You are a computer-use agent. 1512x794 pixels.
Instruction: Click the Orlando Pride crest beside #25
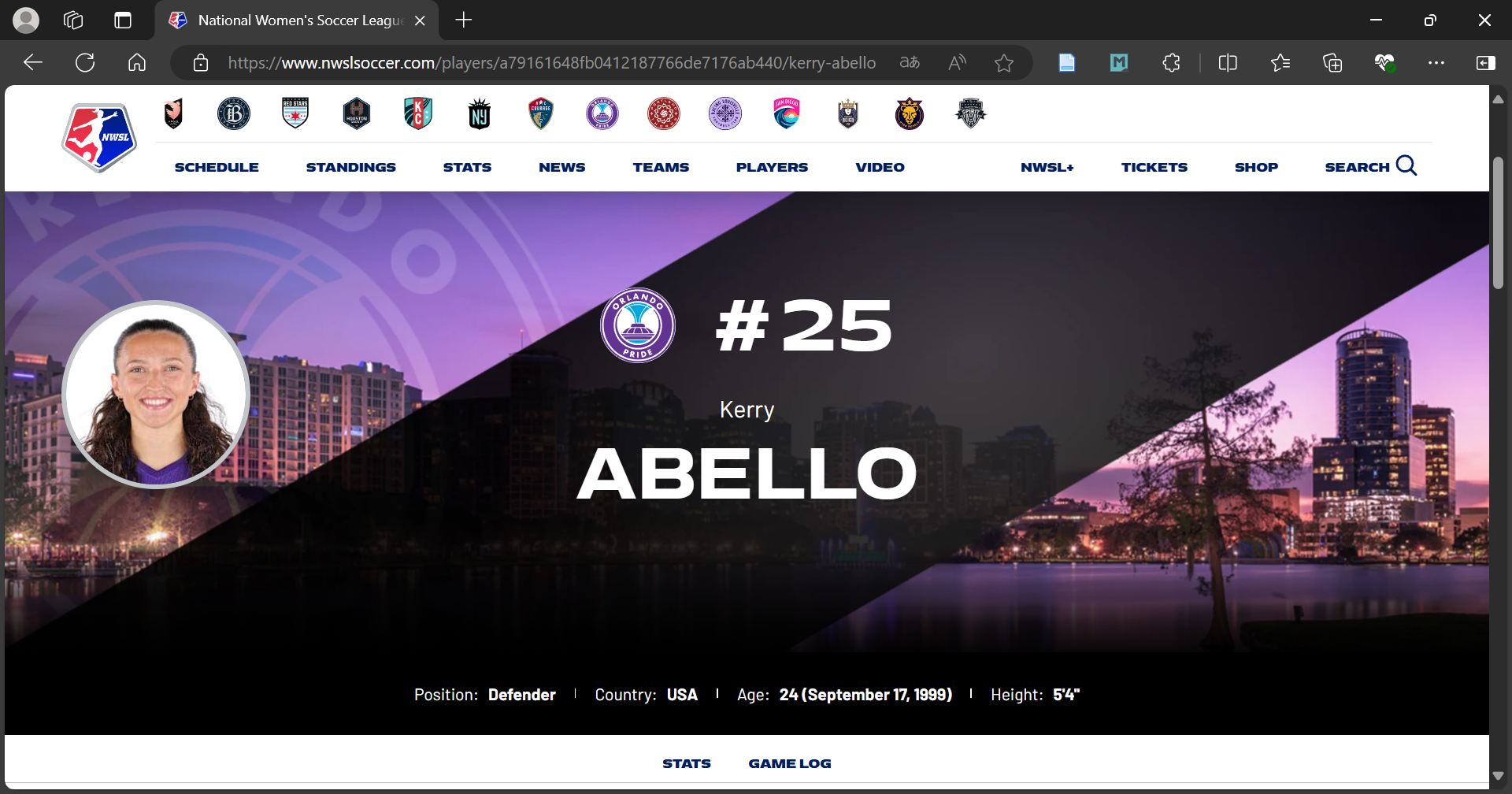pyautogui.click(x=638, y=325)
